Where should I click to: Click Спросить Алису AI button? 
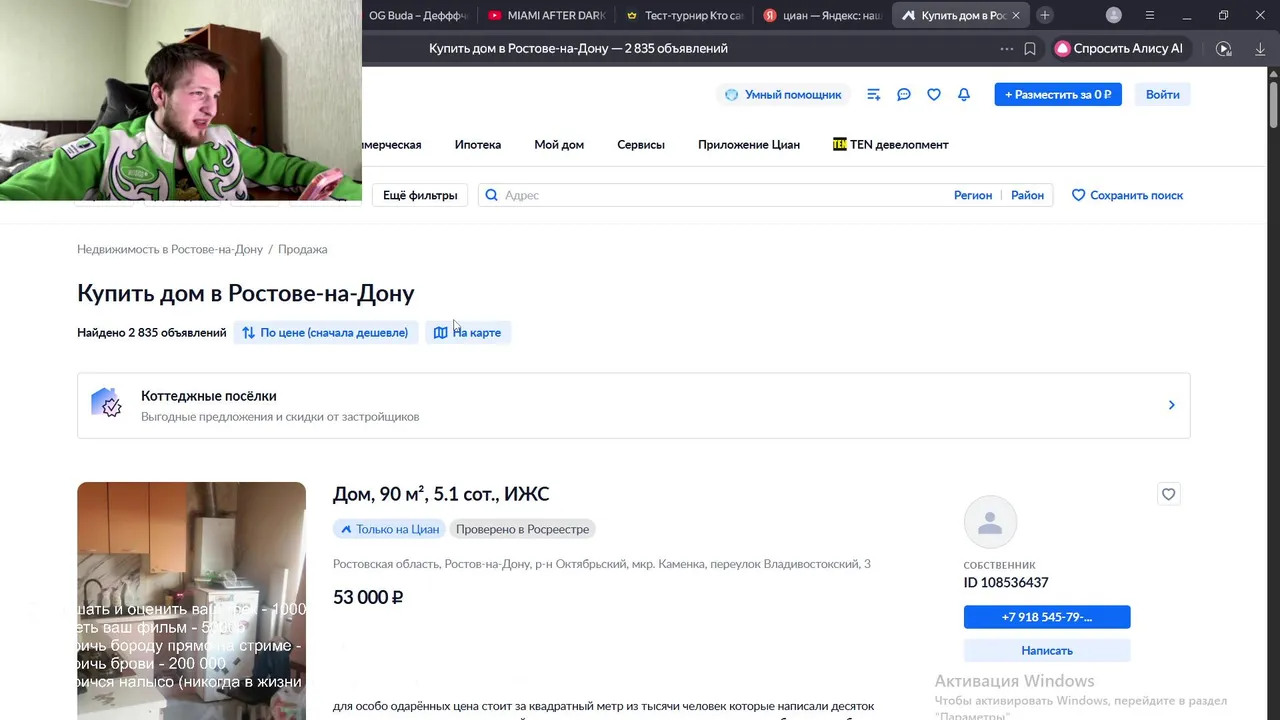(x=1119, y=48)
